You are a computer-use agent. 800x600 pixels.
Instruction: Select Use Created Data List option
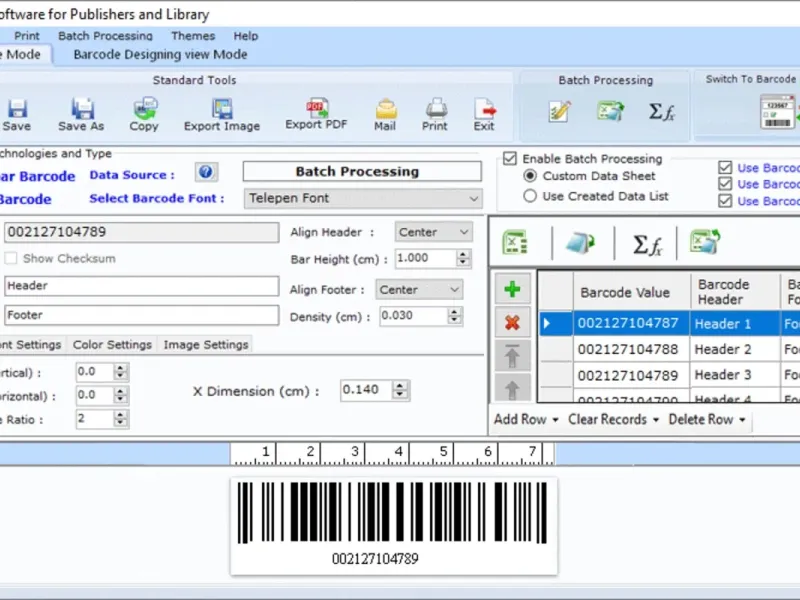530,196
